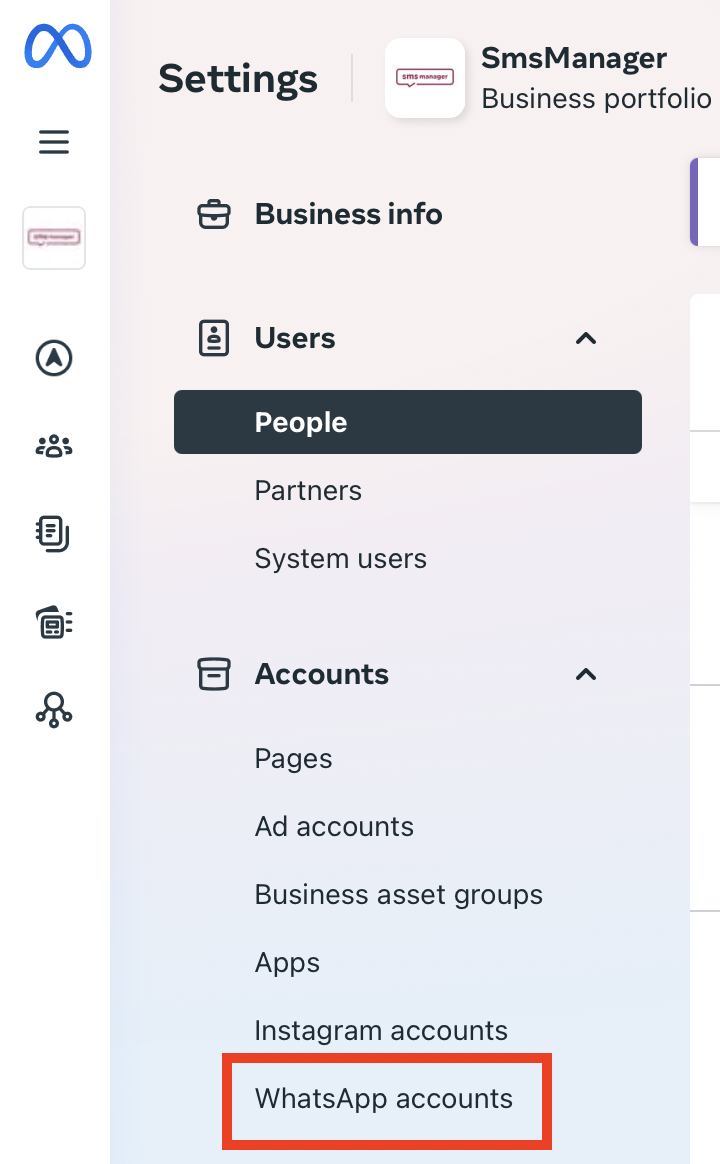The image size is (720, 1164).
Task: Open the Business info settings
Action: pos(348,214)
